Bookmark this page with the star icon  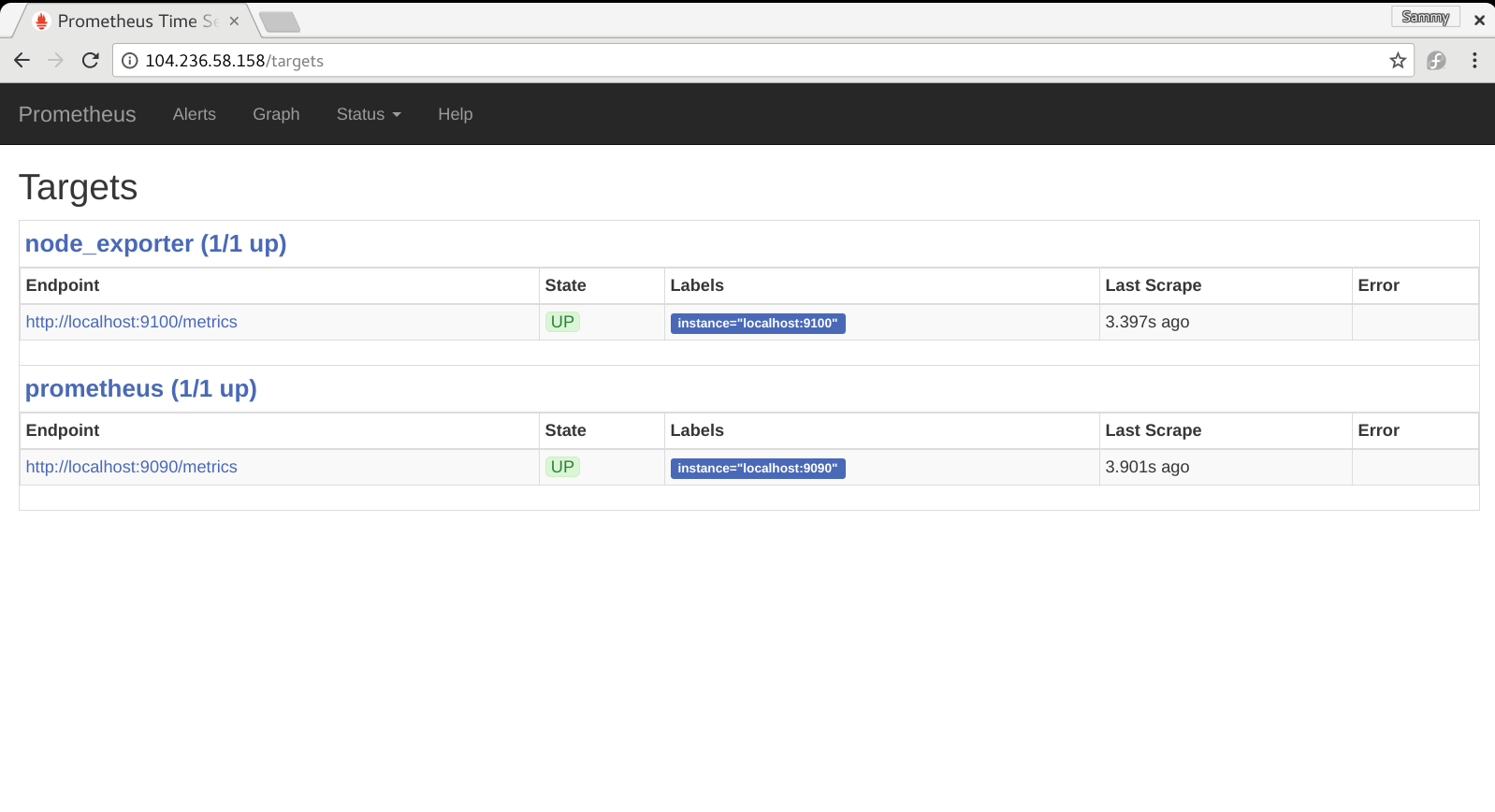(x=1398, y=61)
